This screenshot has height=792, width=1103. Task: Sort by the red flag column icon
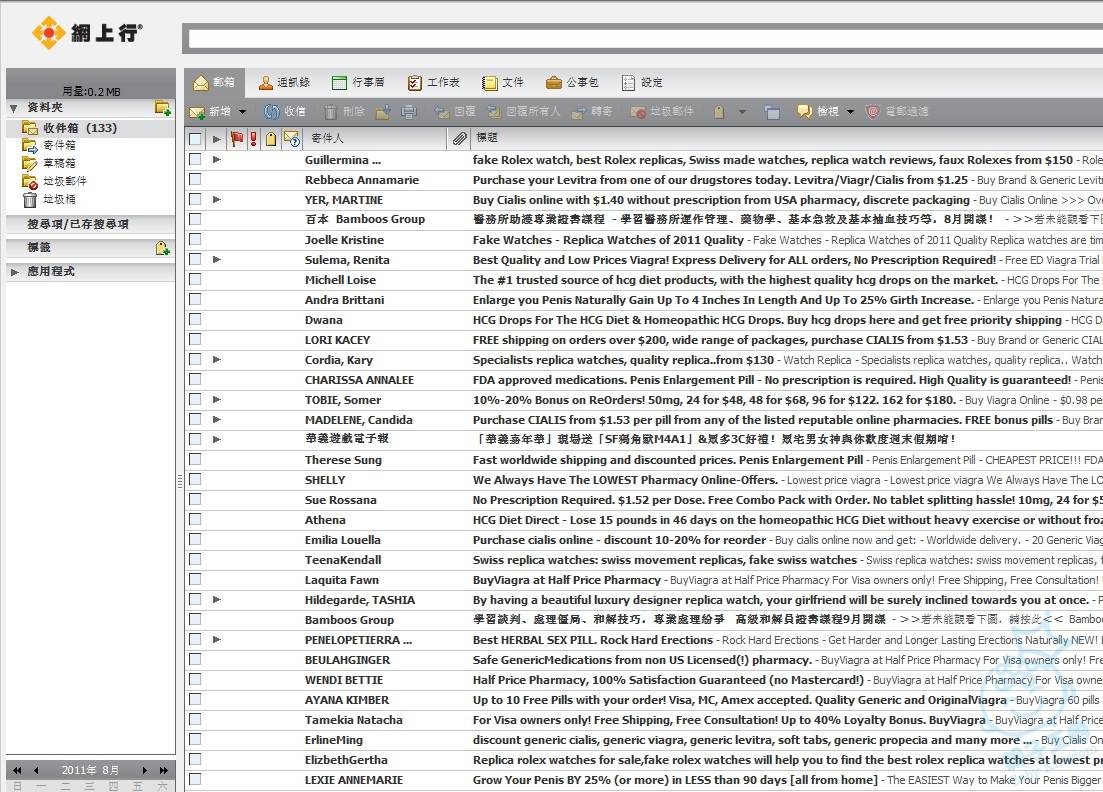(x=237, y=139)
